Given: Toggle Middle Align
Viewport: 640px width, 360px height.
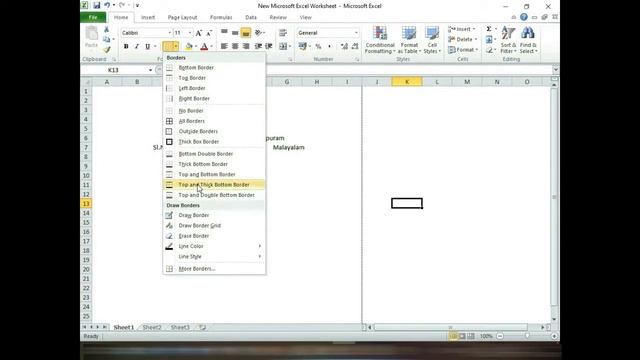Looking at the screenshot, I should (x=235, y=33).
